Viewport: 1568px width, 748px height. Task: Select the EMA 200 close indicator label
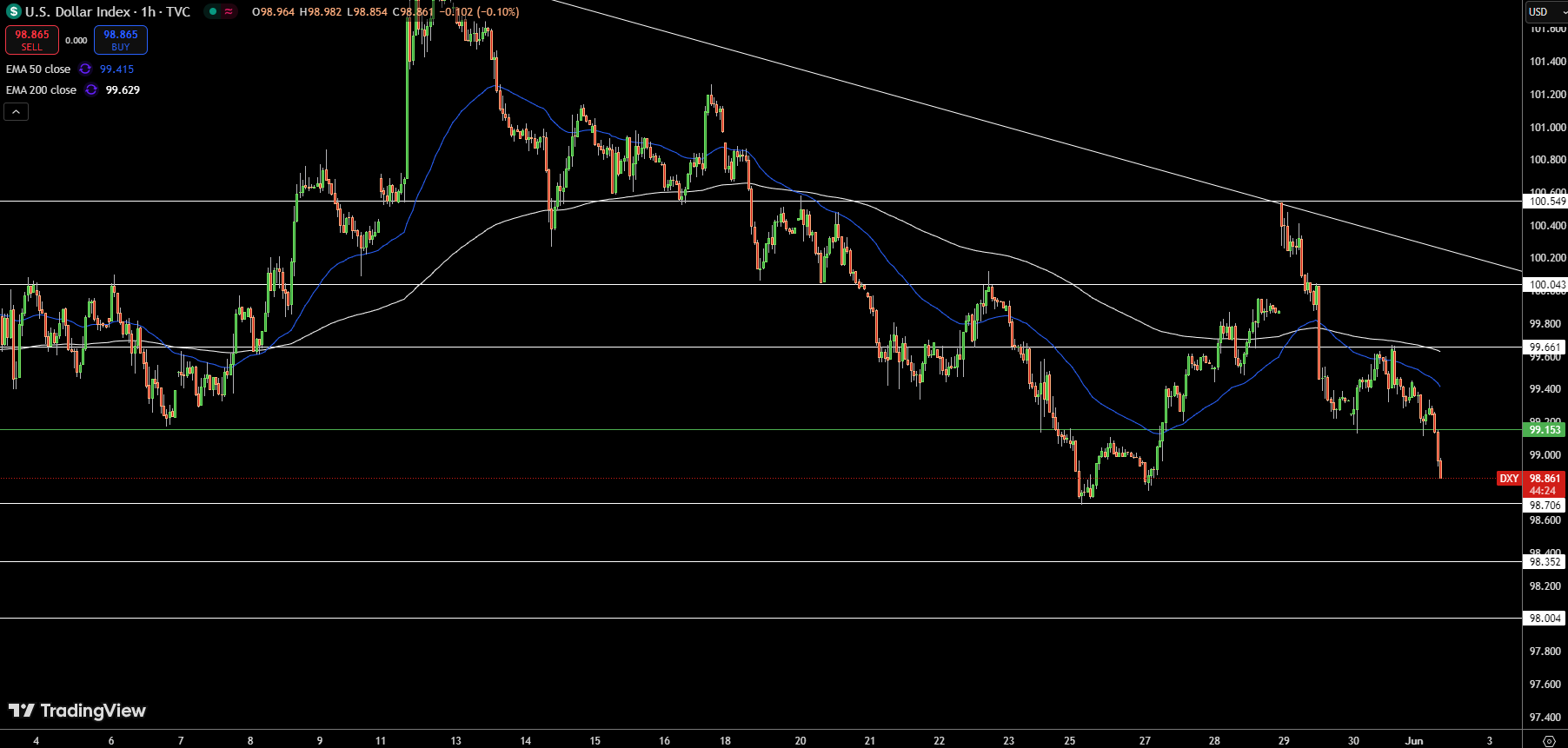pyautogui.click(x=41, y=90)
